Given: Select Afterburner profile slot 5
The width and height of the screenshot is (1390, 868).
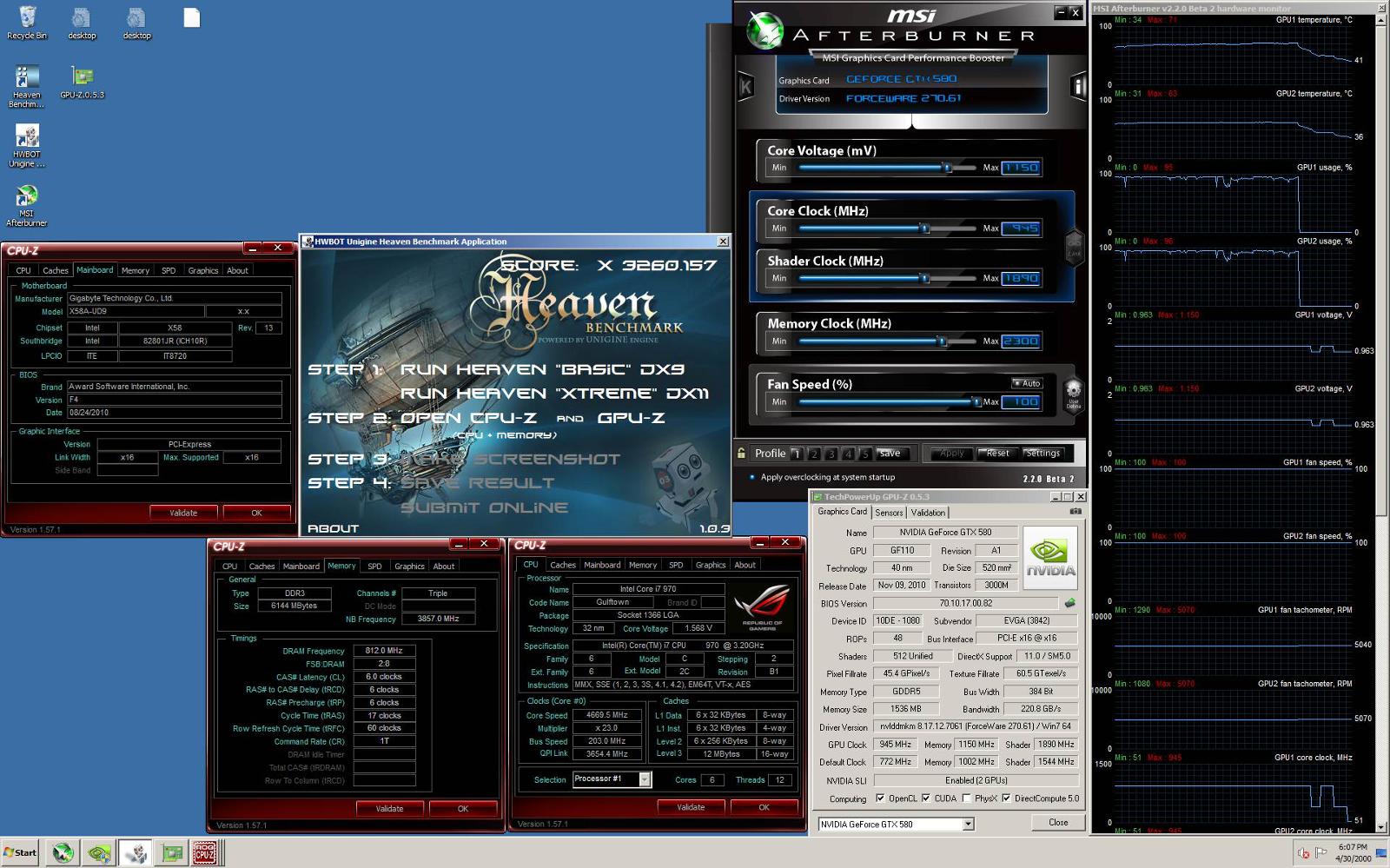Looking at the screenshot, I should click(865, 454).
